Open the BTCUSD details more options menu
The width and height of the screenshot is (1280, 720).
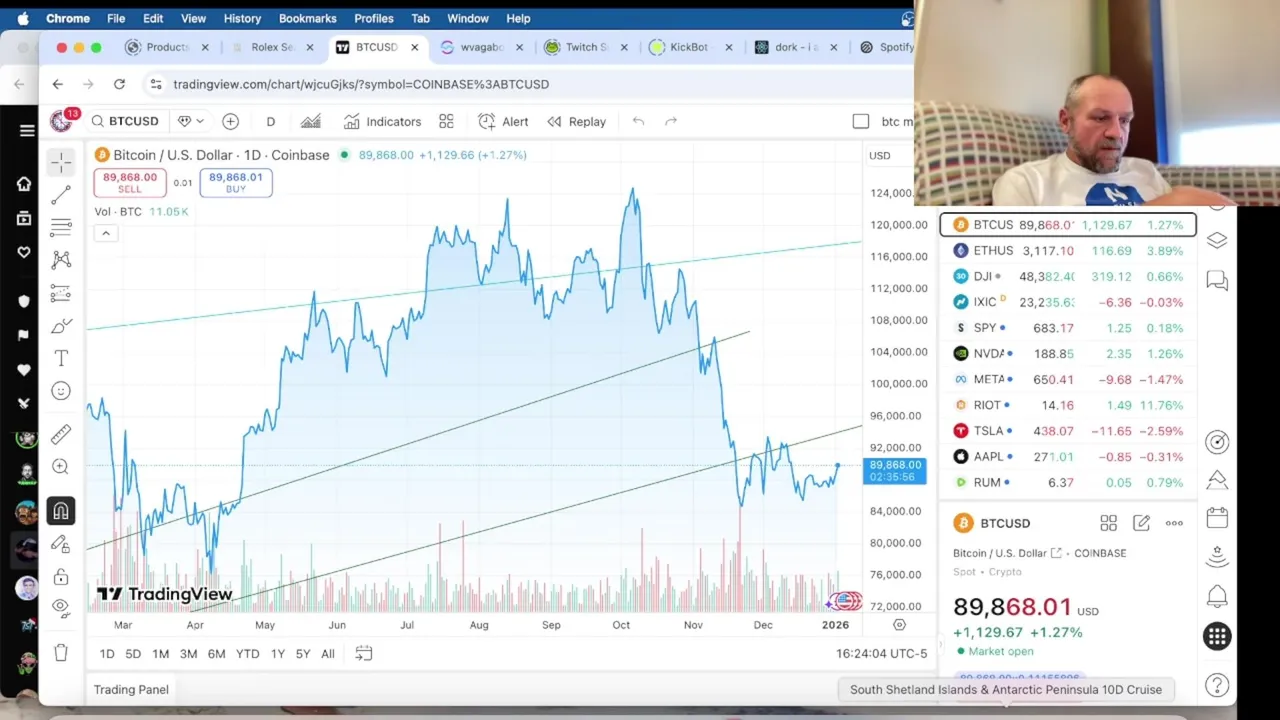point(1174,523)
